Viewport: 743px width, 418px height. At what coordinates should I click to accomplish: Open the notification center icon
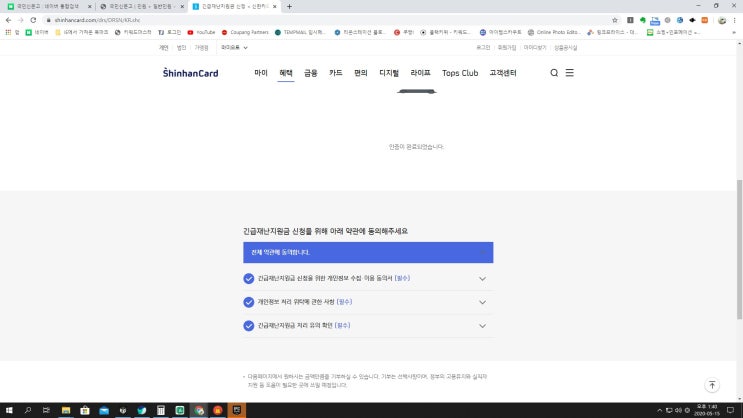(x=730, y=410)
